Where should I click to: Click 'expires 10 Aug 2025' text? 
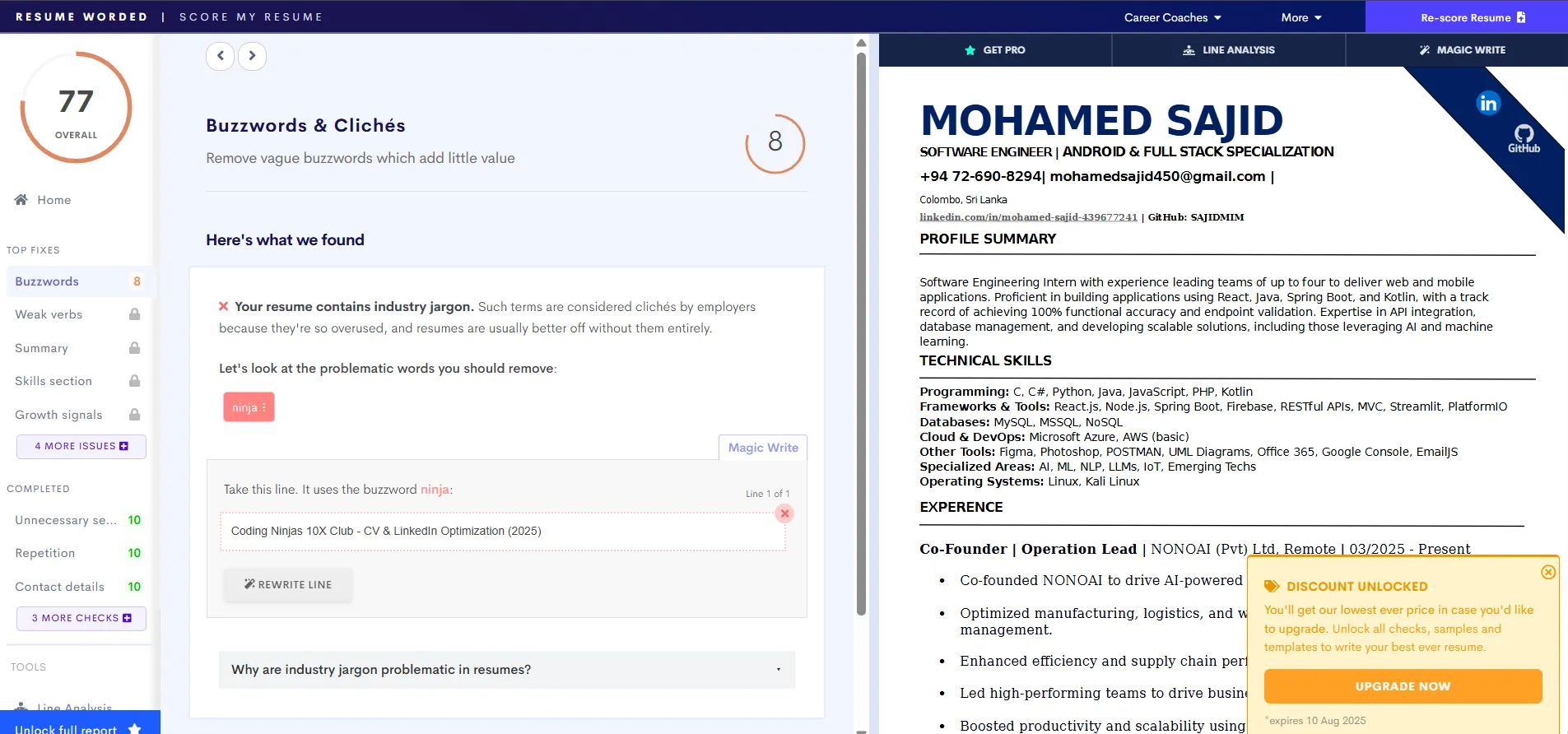click(1315, 721)
